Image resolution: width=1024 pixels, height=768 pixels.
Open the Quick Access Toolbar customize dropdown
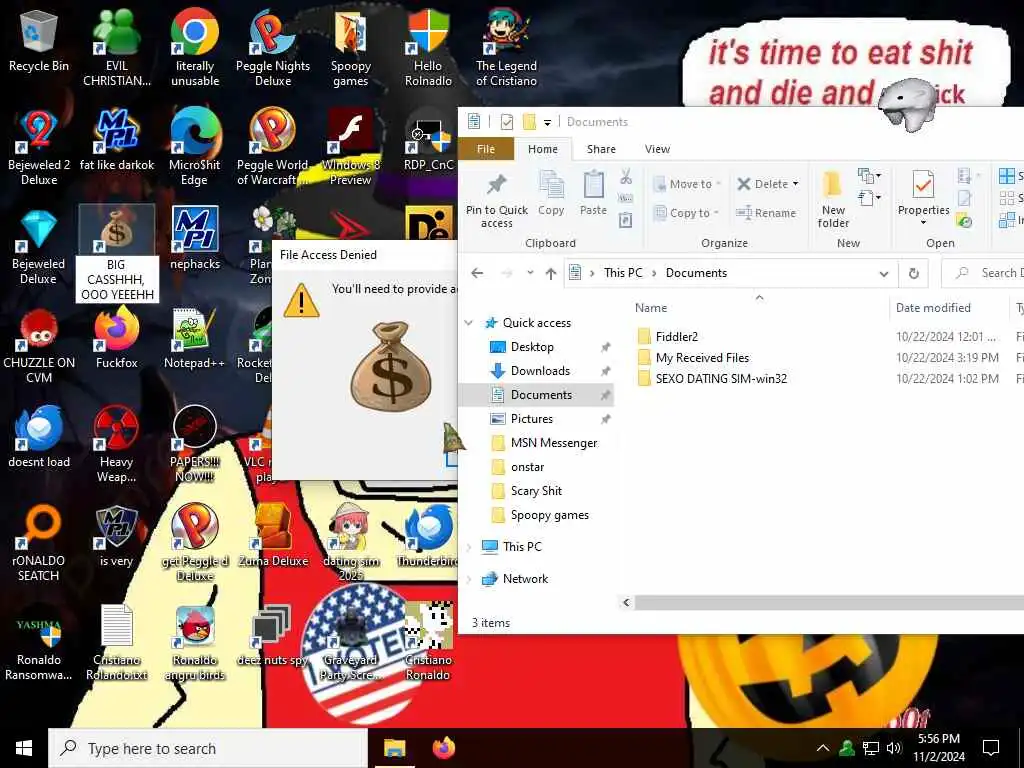[547, 122]
